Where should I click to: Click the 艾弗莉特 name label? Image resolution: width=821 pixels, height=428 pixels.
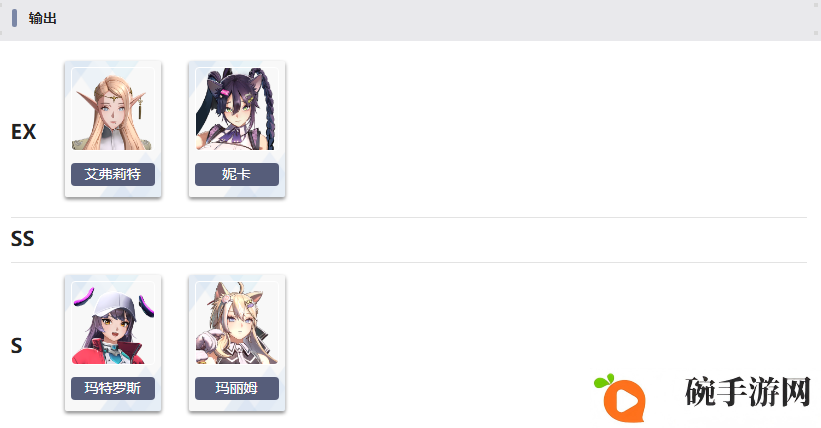(x=113, y=174)
